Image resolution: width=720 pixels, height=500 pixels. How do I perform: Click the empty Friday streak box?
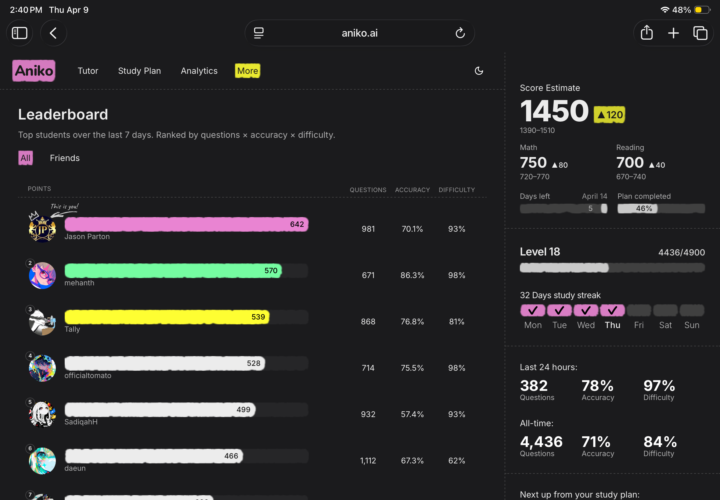(x=639, y=311)
